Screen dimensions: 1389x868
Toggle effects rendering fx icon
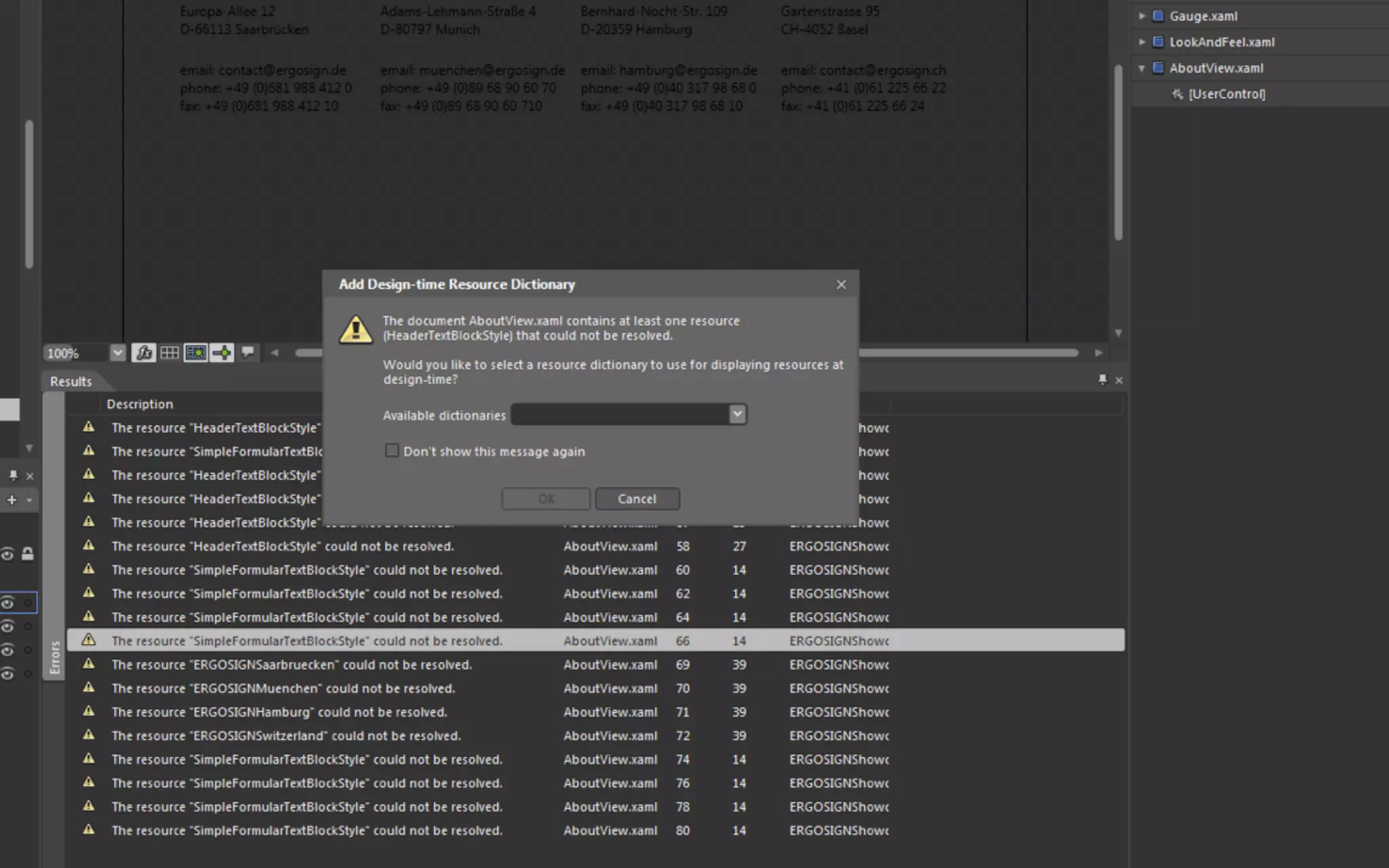143,353
